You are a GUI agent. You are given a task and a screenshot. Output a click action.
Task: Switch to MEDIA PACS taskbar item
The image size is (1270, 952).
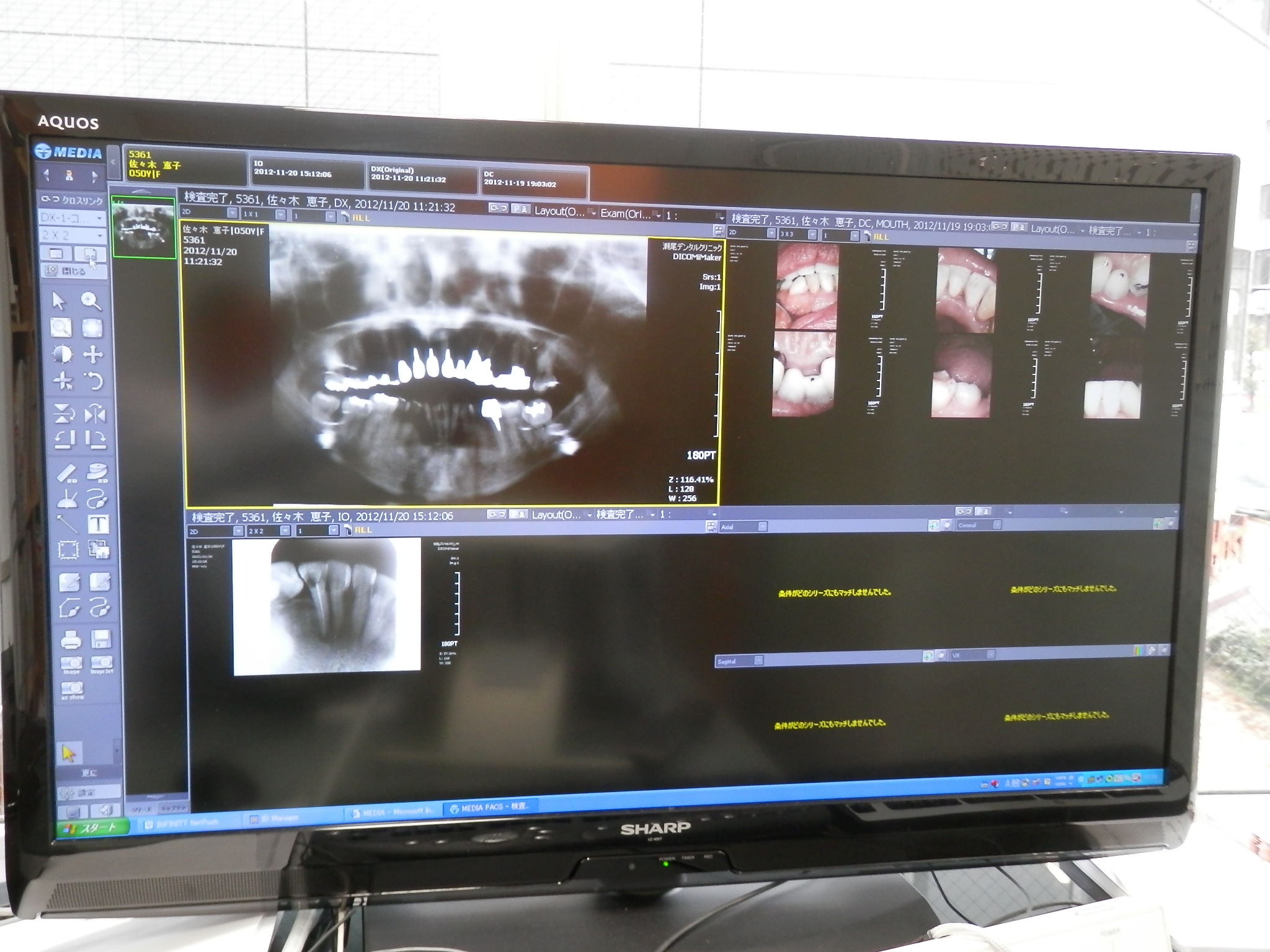click(490, 808)
